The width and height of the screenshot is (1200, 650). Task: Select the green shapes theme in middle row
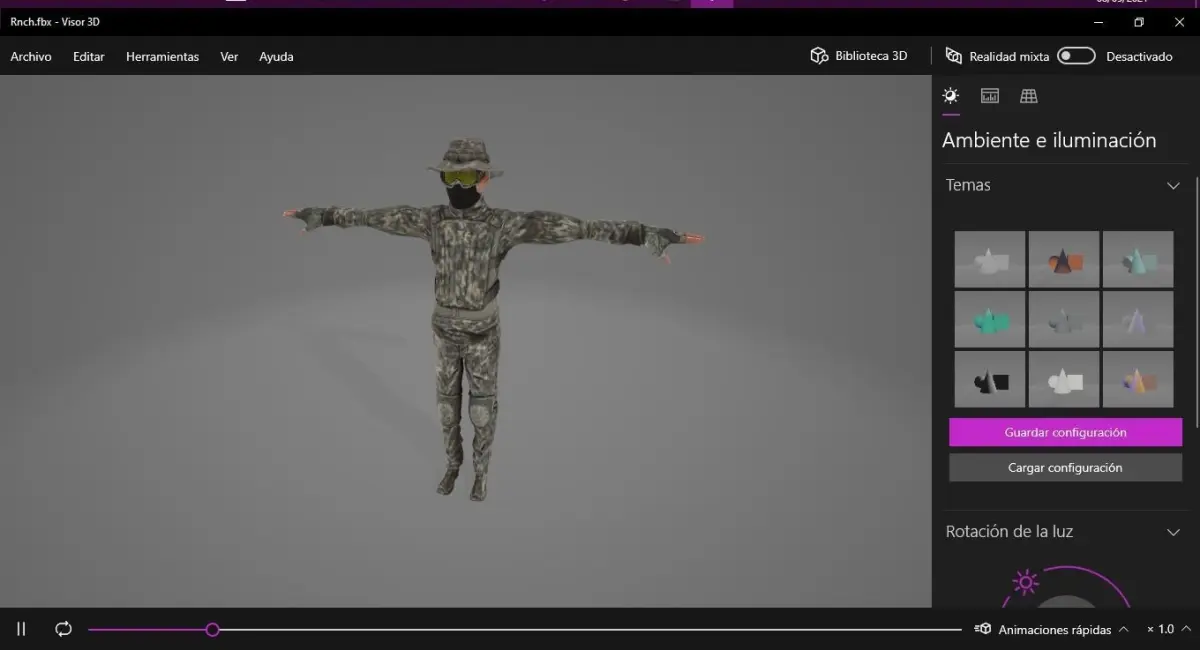(990, 319)
